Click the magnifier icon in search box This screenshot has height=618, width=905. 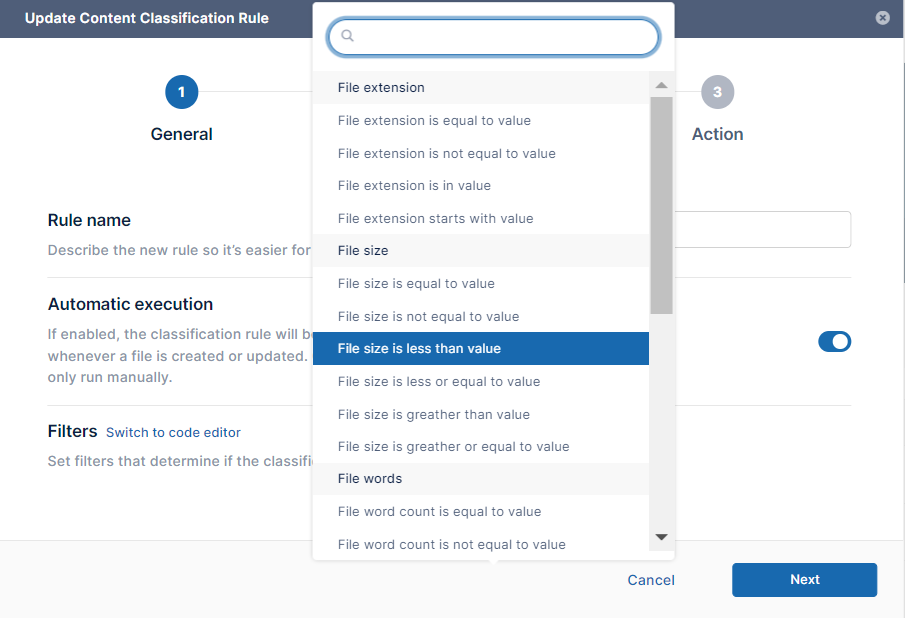tap(348, 36)
